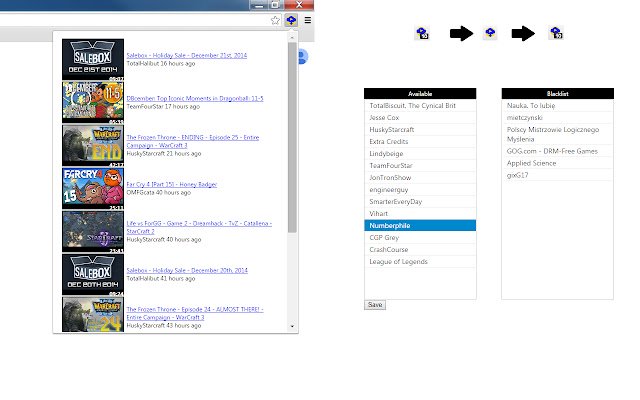This screenshot has height=400, width=640.
Task: Click the bookmark star in address bar
Action: click(276, 20)
